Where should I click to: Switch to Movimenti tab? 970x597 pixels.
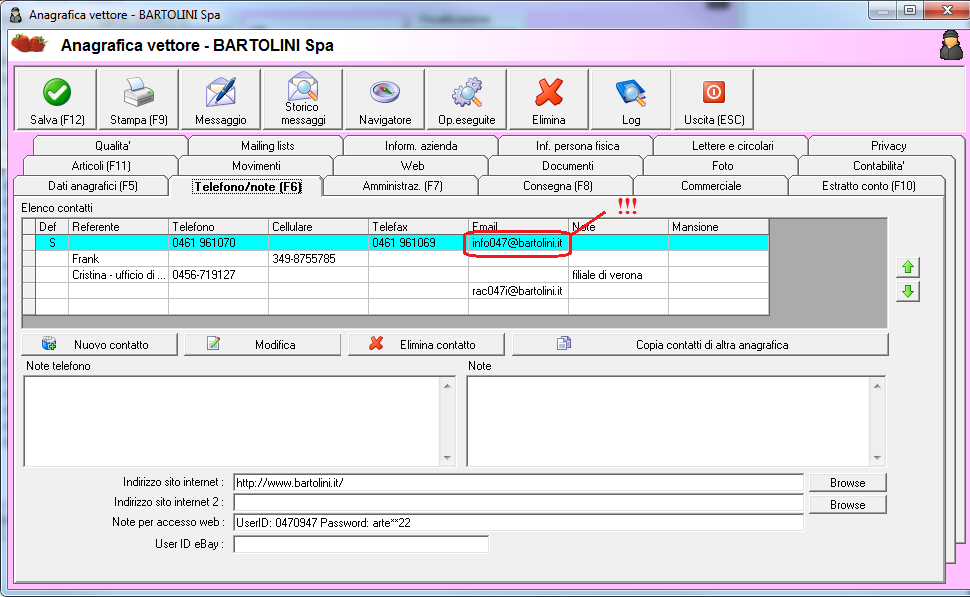256,166
